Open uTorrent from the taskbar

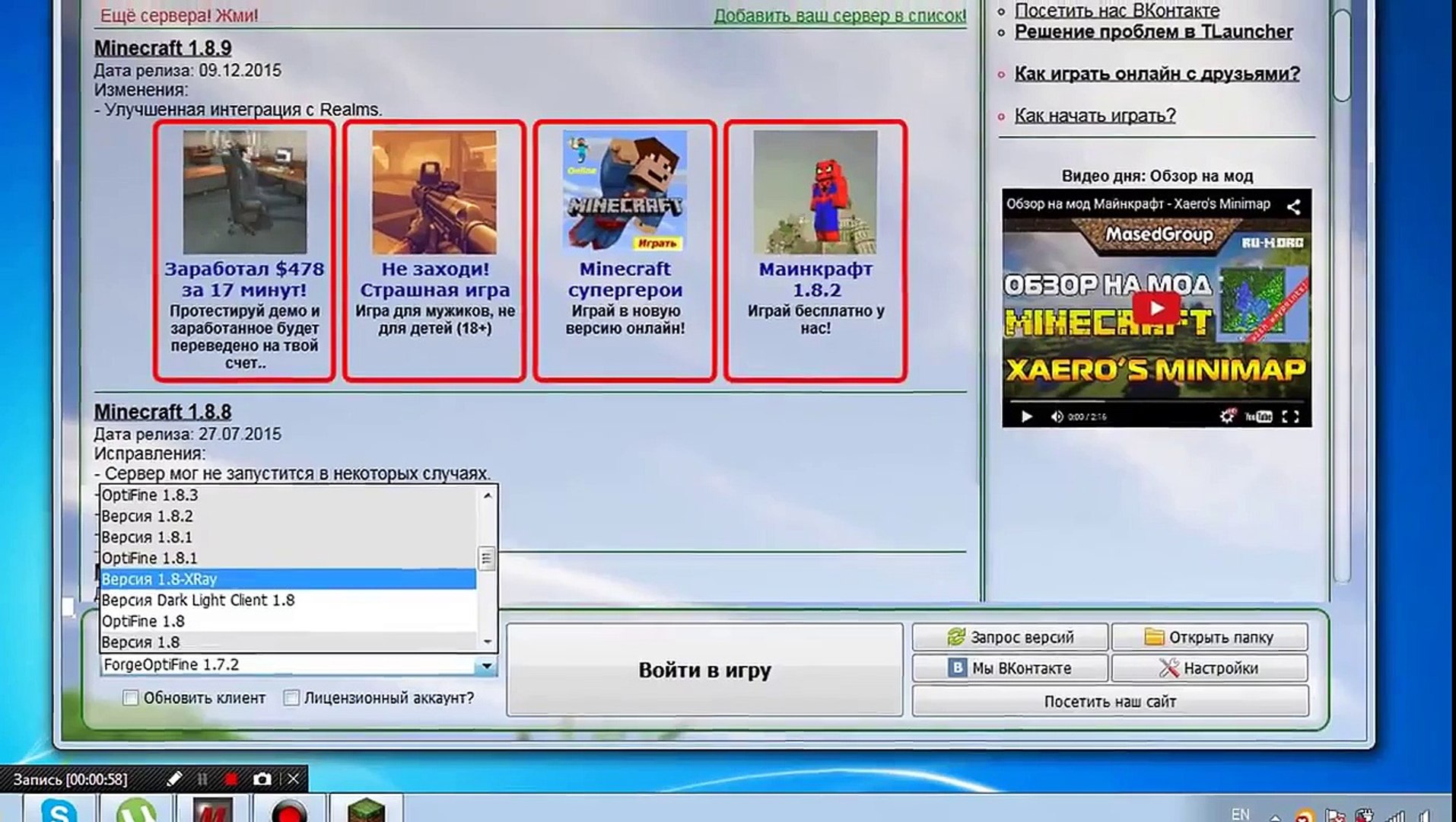point(136,809)
